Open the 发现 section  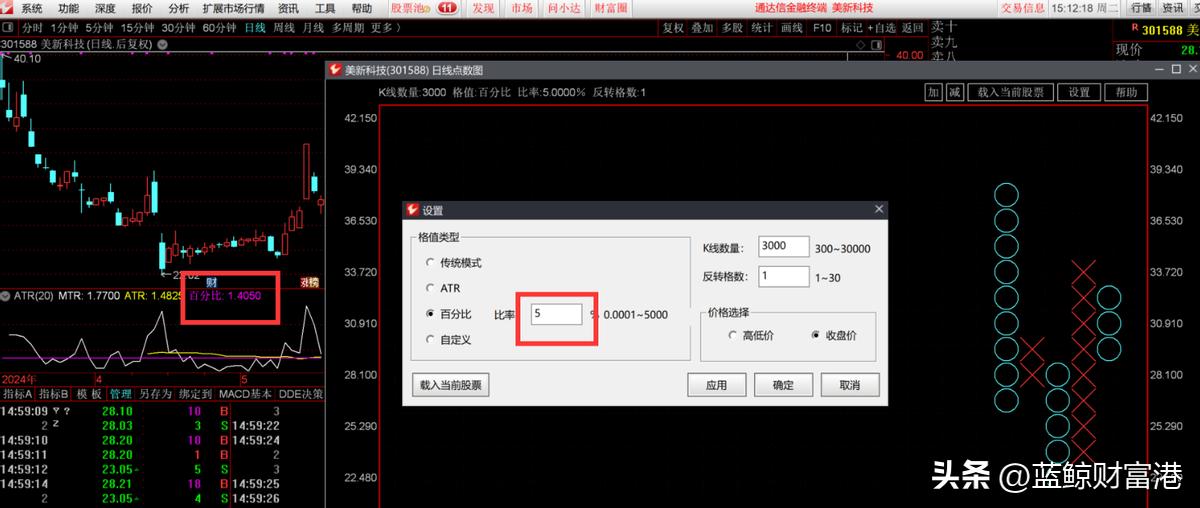point(483,8)
